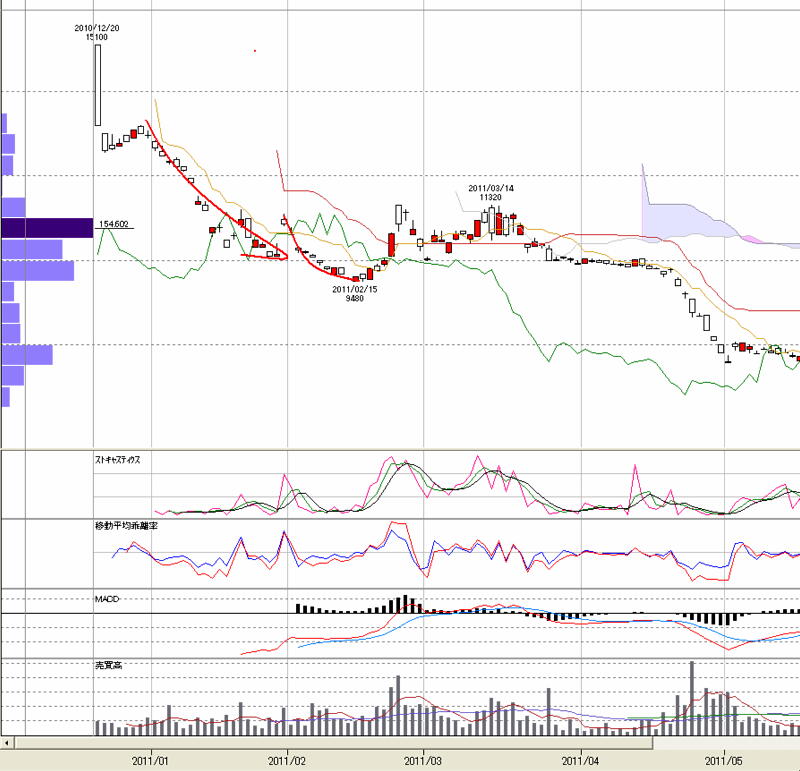The image size is (800, 771).
Task: Click the 2011/02 date axis label
Action: tap(286, 761)
